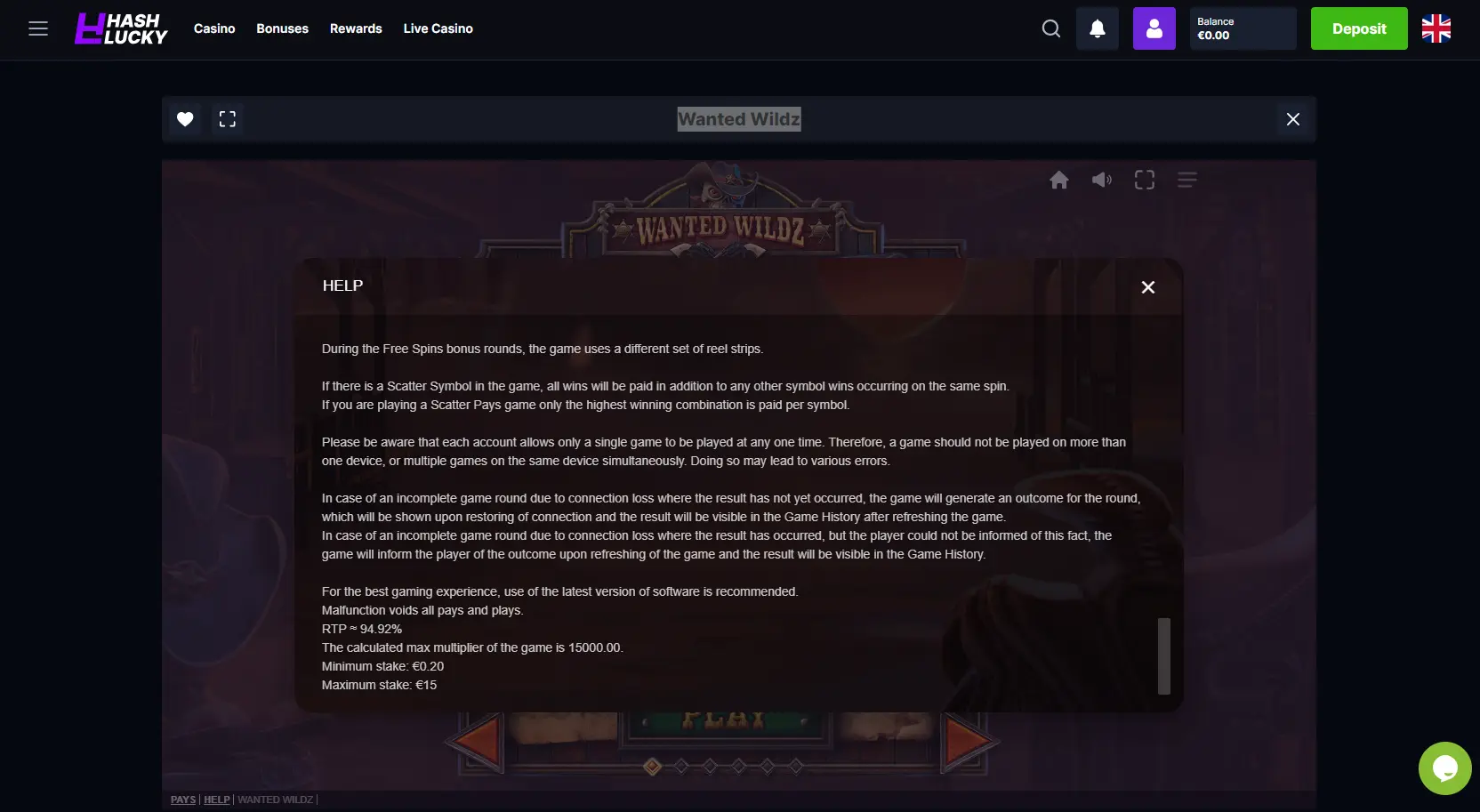1480x812 pixels.
Task: Mute the game sound speaker icon
Action: (x=1102, y=181)
